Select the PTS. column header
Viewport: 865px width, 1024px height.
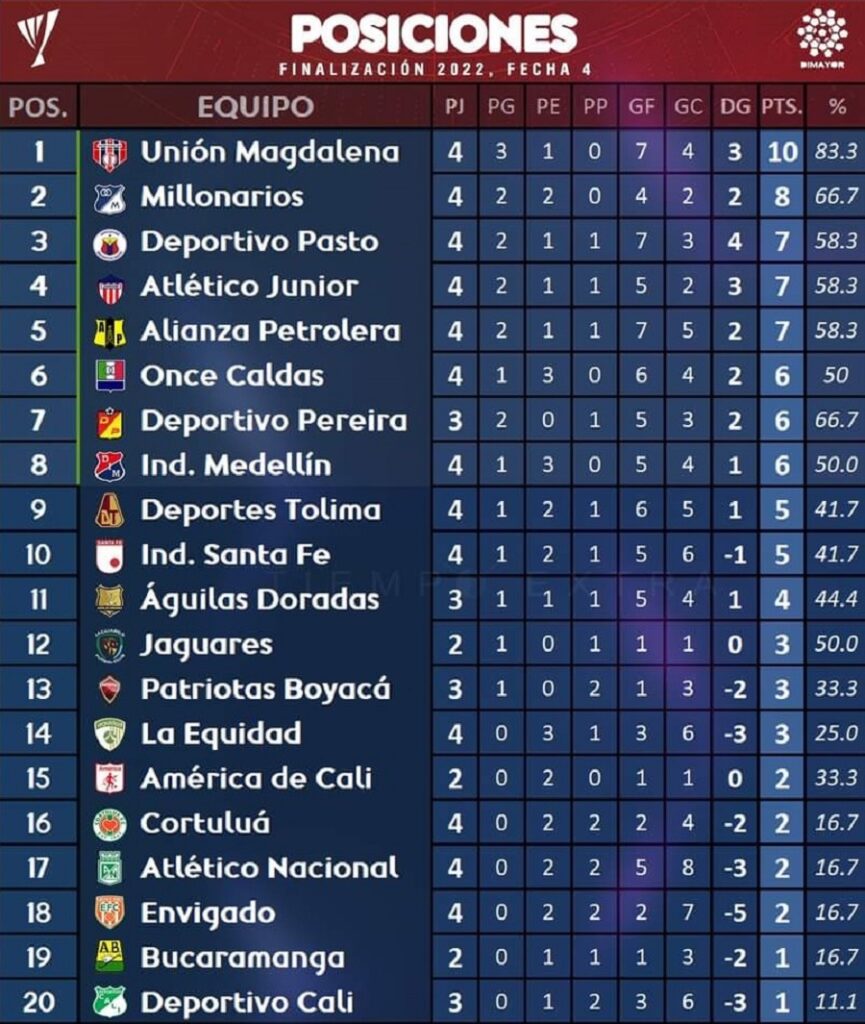point(781,106)
